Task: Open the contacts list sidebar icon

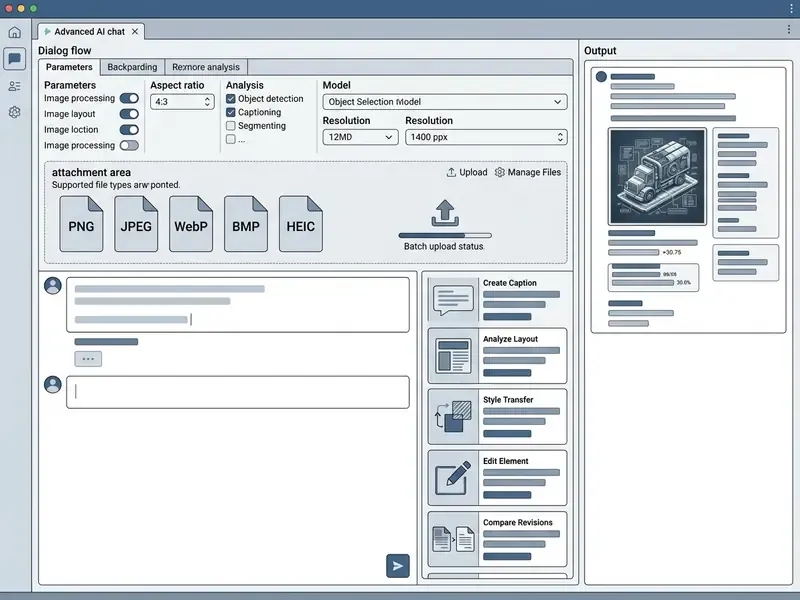Action: click(15, 86)
